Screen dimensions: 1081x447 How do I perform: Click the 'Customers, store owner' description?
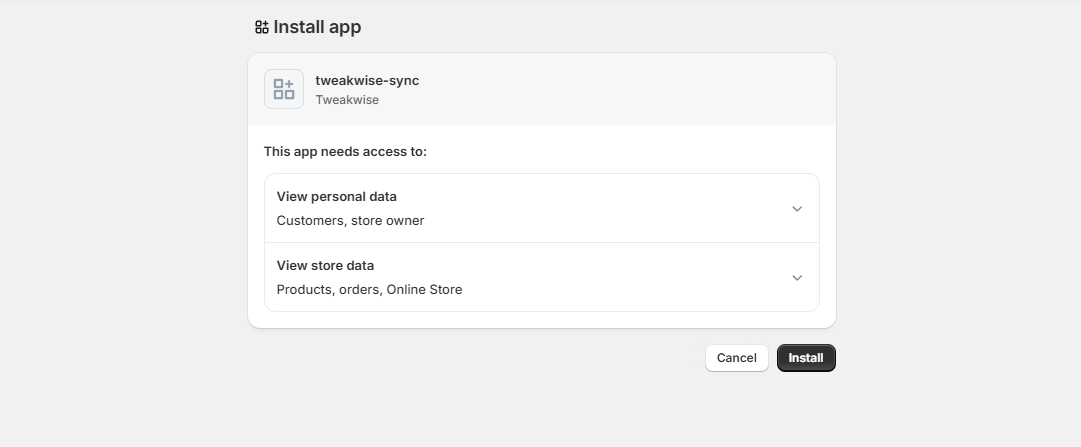350,220
